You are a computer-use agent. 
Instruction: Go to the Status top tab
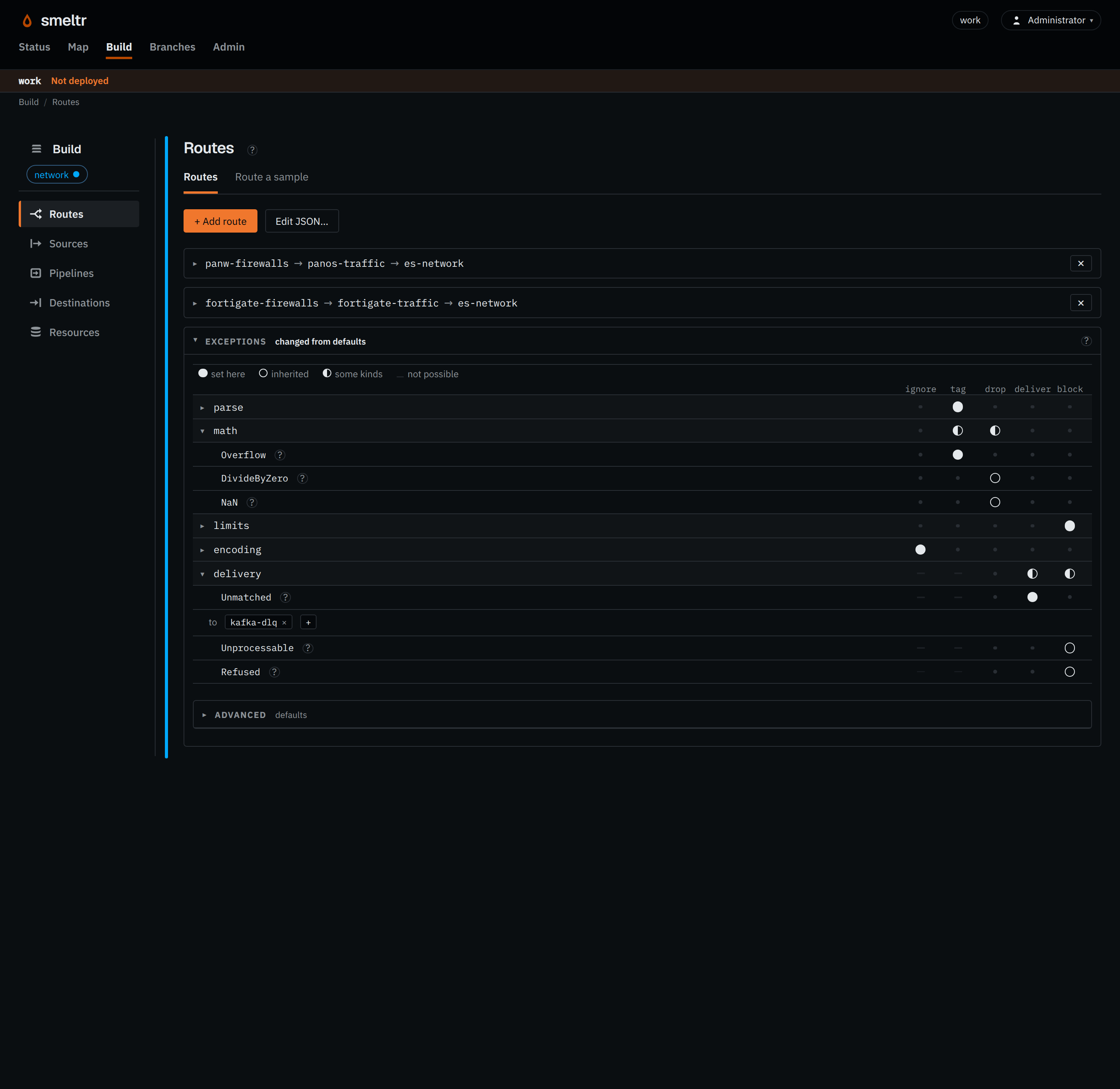[34, 47]
